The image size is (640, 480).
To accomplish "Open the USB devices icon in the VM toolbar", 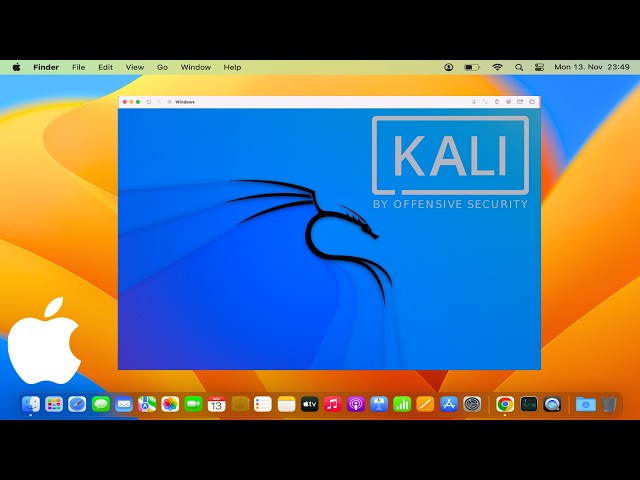I will tap(497, 102).
